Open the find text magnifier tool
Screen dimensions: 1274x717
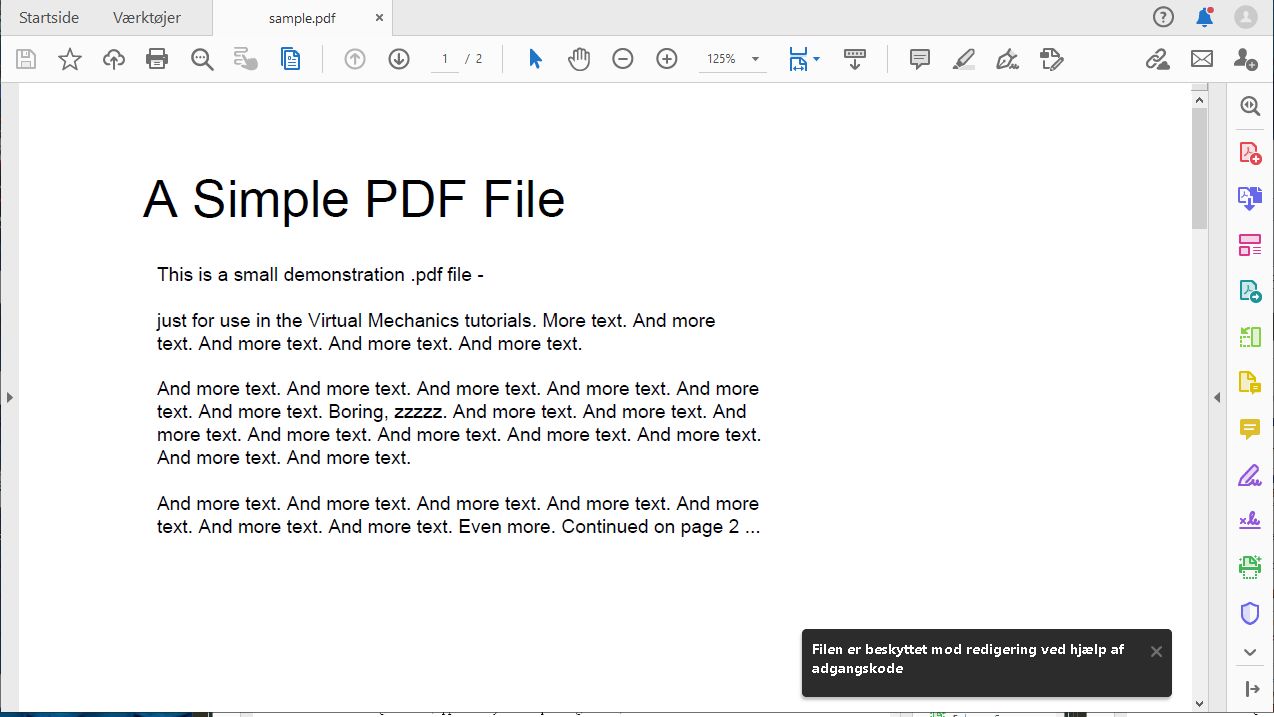pyautogui.click(x=202, y=59)
